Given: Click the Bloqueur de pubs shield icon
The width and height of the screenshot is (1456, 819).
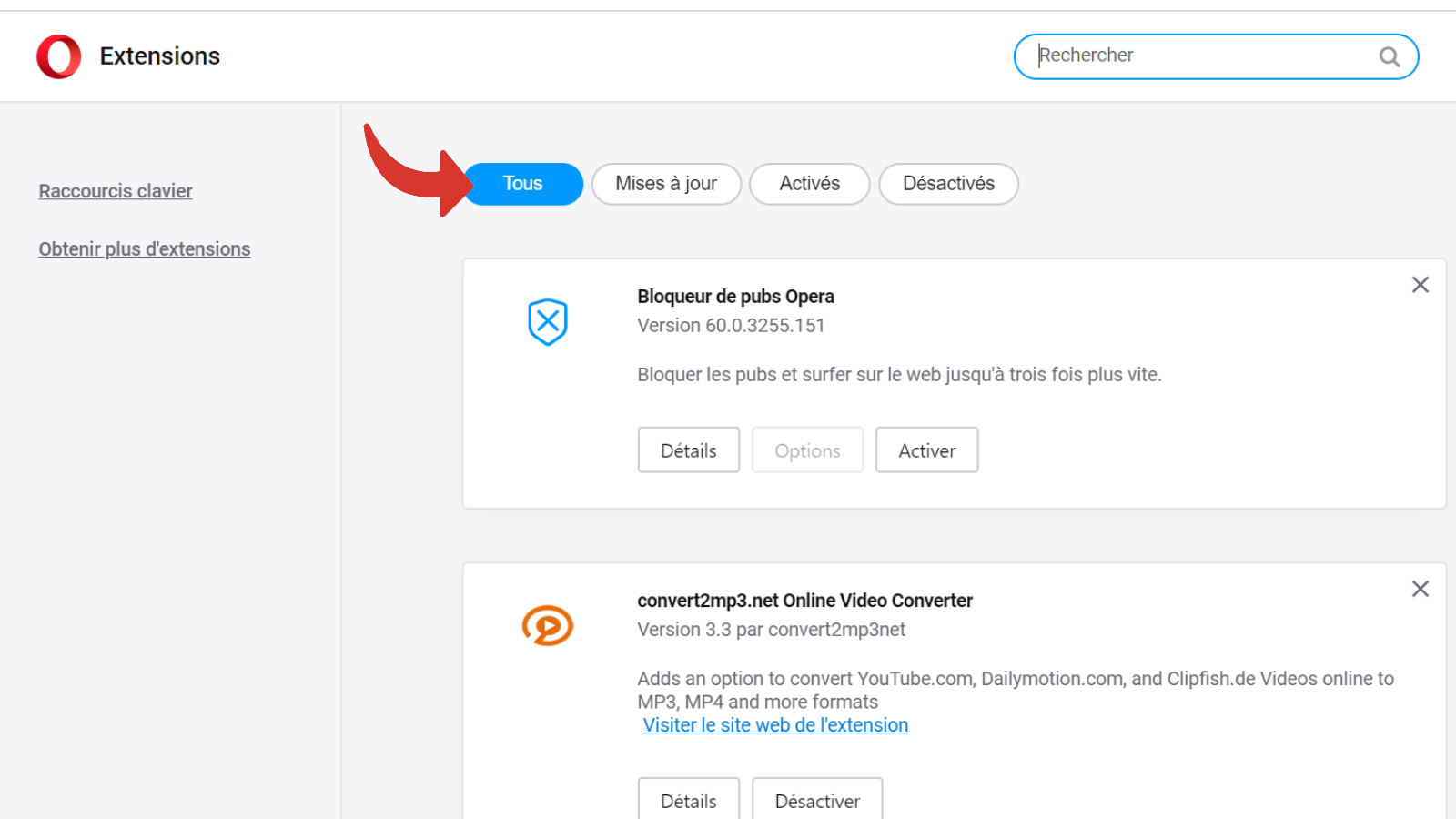Looking at the screenshot, I should click(x=548, y=322).
